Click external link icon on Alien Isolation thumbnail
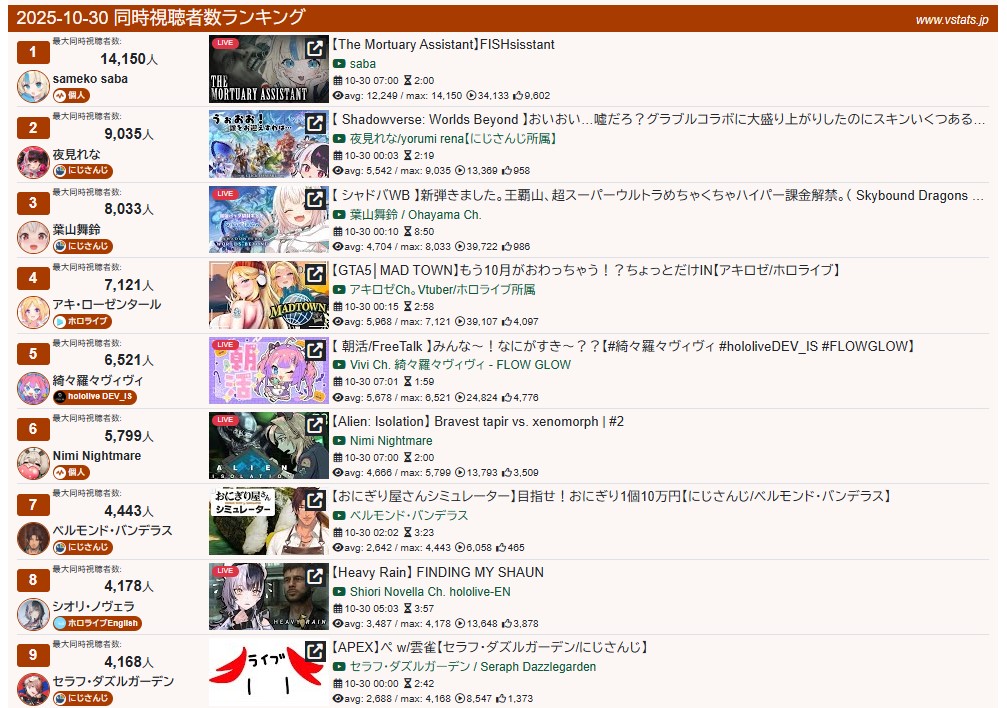The height and width of the screenshot is (708, 1007). [315, 425]
